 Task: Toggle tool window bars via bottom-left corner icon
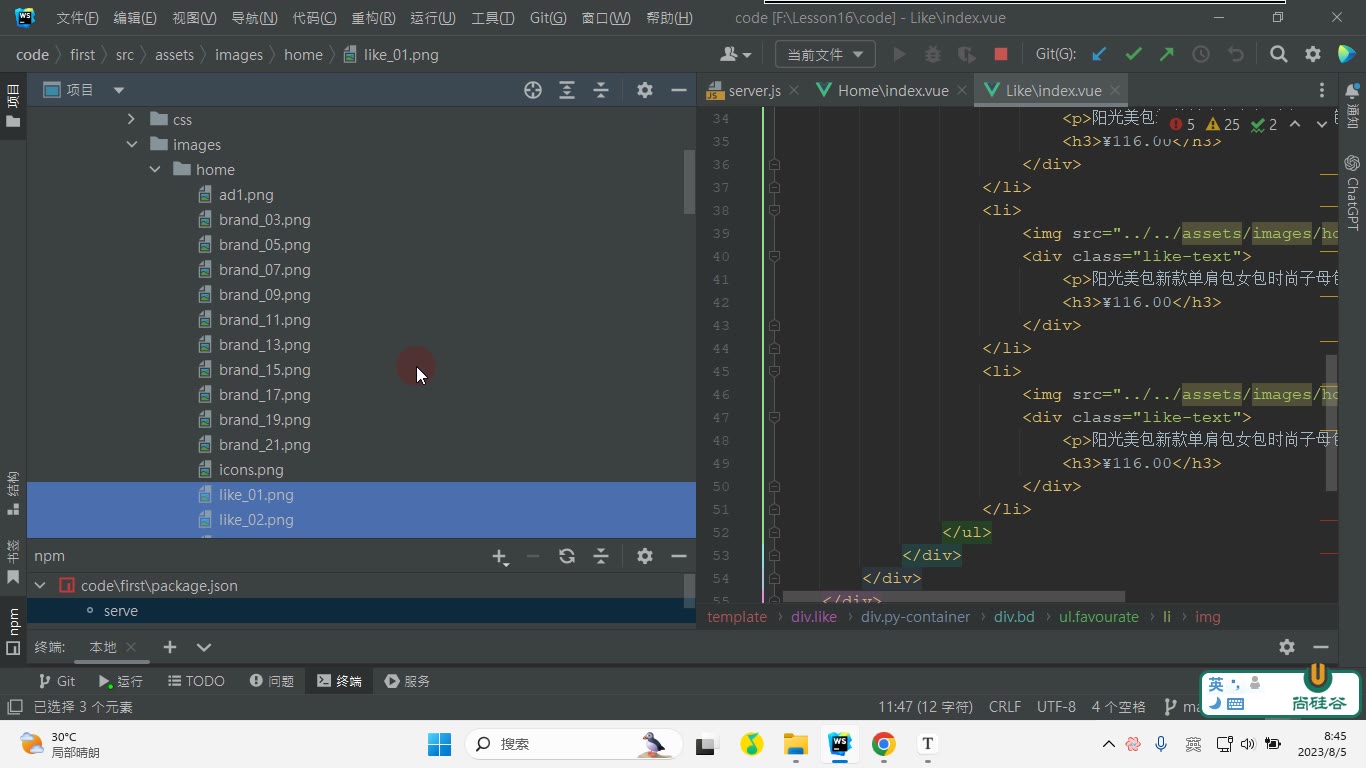tap(14, 707)
